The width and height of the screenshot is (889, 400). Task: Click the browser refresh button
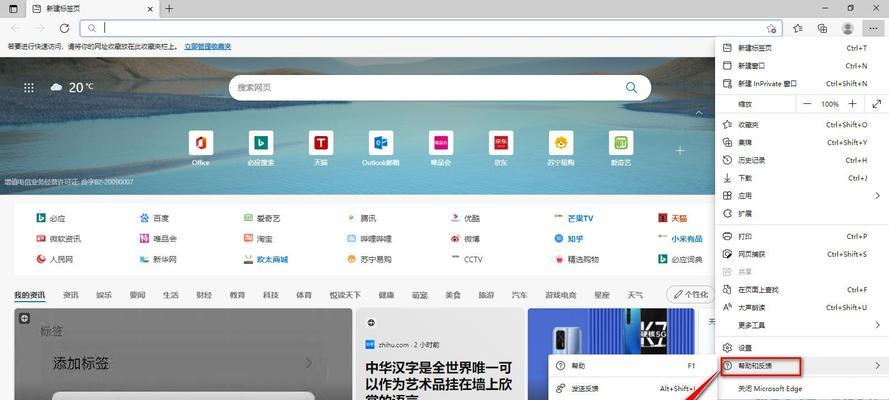tap(65, 28)
